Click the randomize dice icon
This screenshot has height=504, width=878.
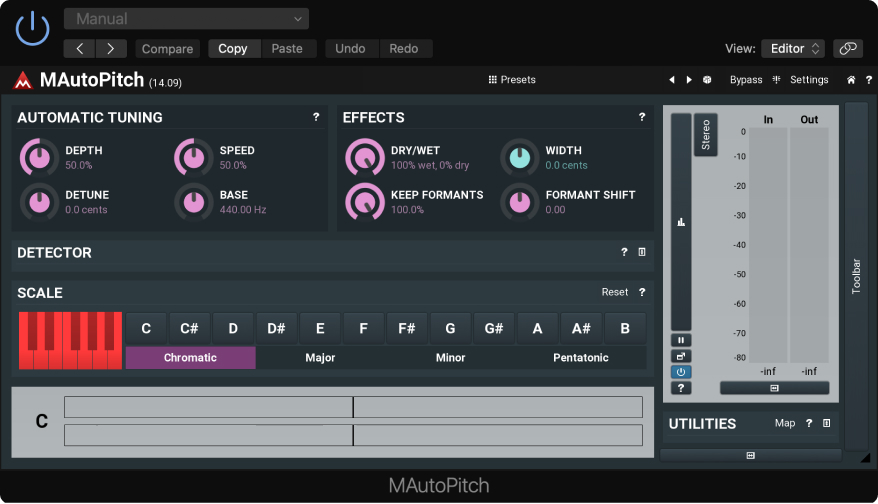(x=707, y=80)
